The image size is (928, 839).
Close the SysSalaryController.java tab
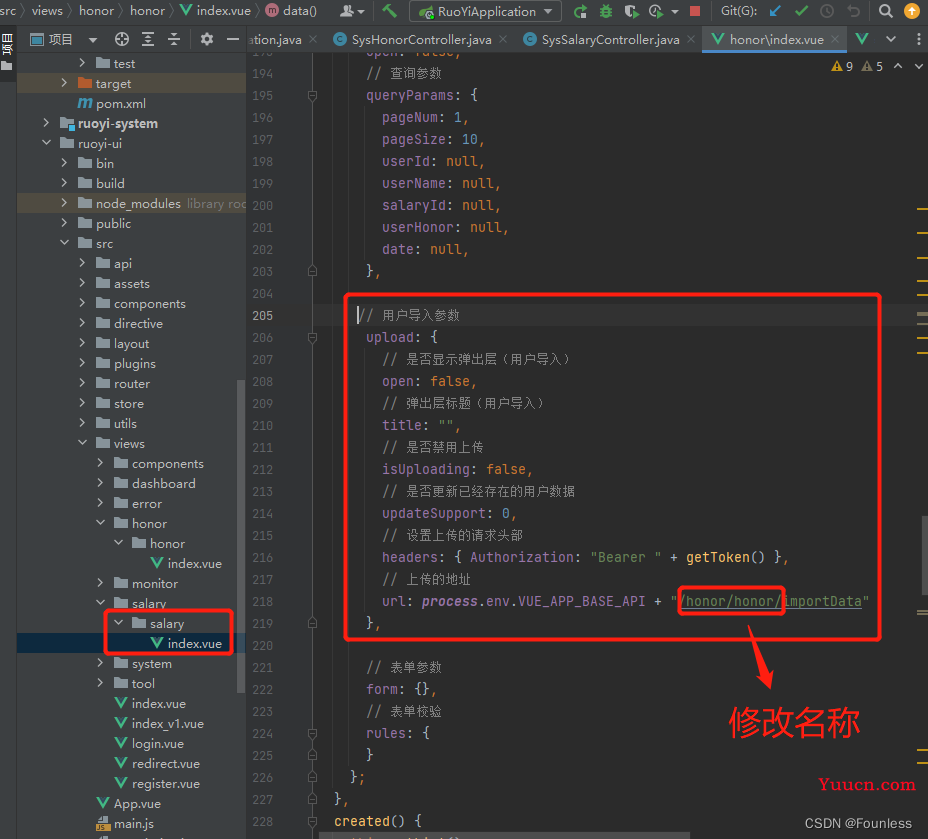coord(691,39)
